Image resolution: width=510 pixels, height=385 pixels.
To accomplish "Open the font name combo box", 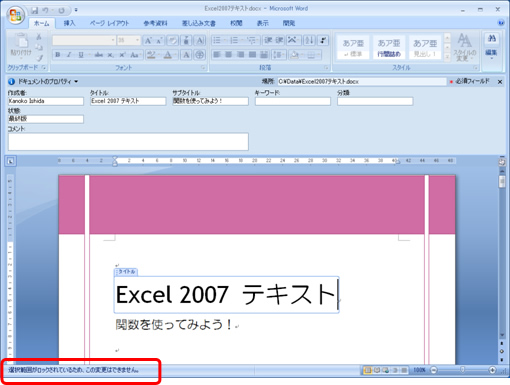I will pos(84,40).
